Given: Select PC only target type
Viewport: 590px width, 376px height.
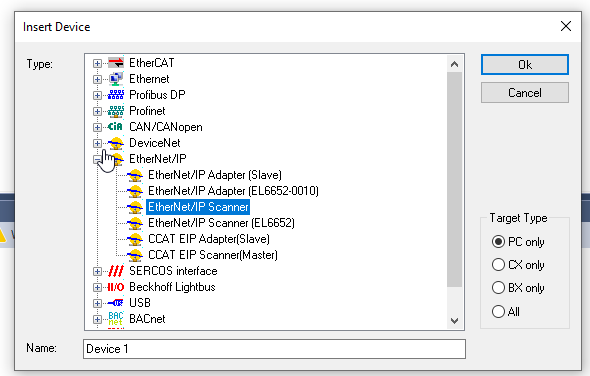Looking at the screenshot, I should point(498,242).
